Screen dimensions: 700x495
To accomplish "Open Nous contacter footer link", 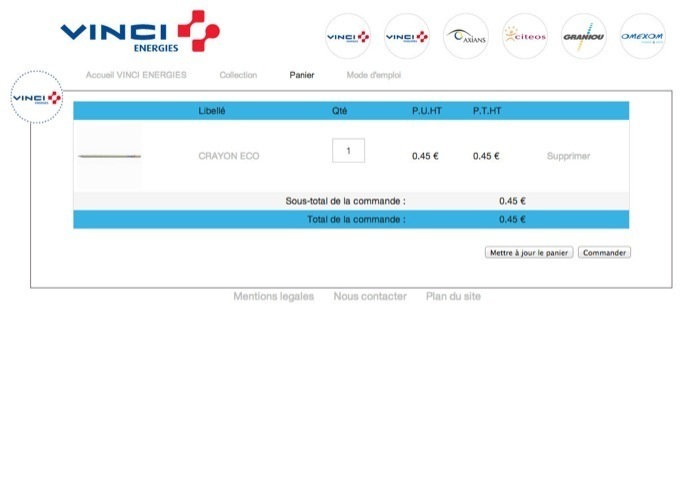I will pos(370,296).
